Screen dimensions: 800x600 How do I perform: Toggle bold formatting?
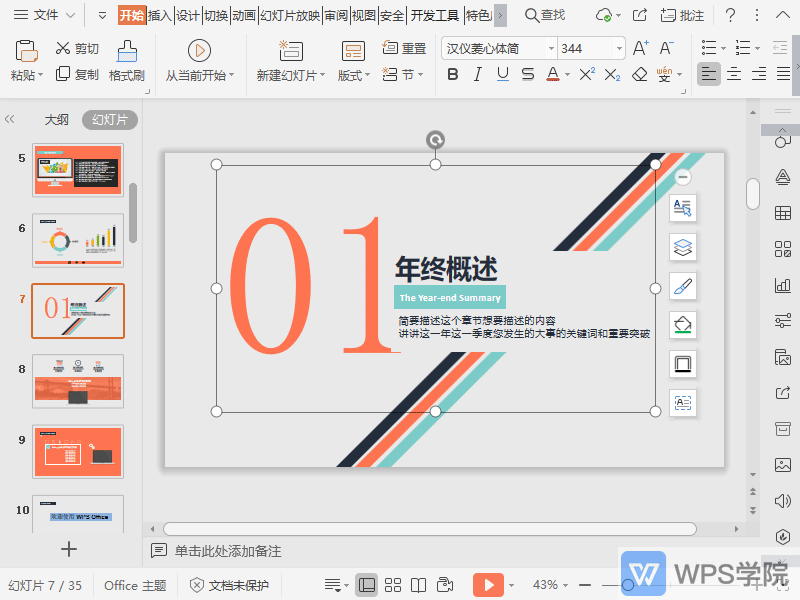coord(452,73)
